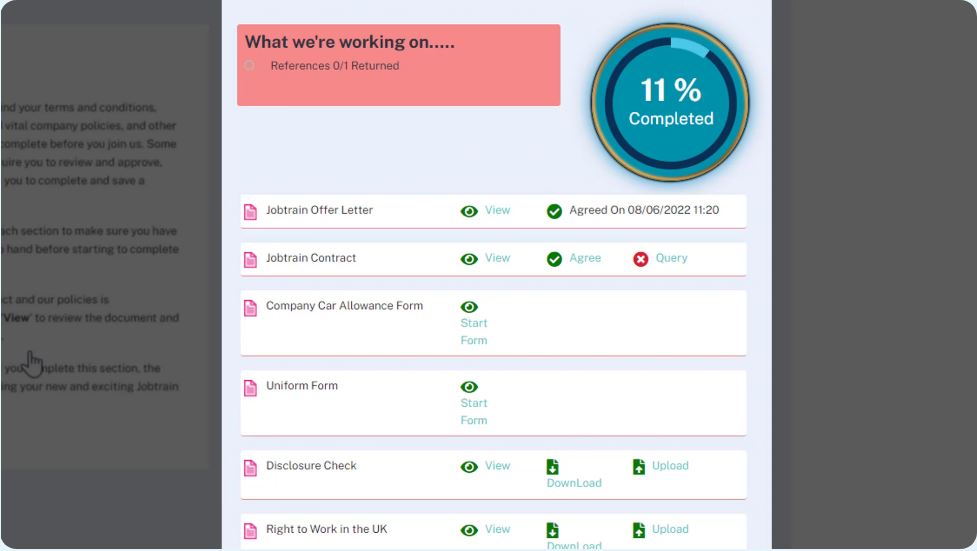Click the Disclosure Check document icon

pos(251,468)
